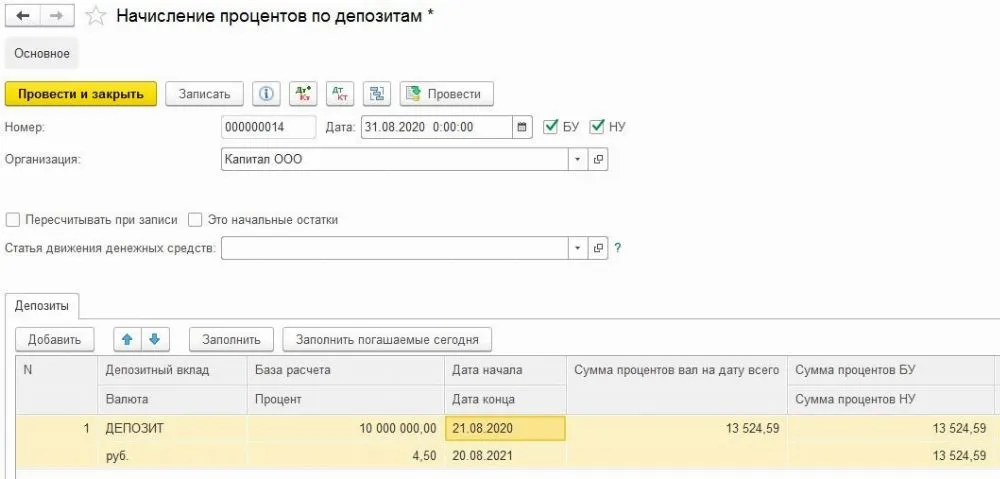Click the green question mark help icon
Screen dimensions: 1000x479
pos(618,248)
